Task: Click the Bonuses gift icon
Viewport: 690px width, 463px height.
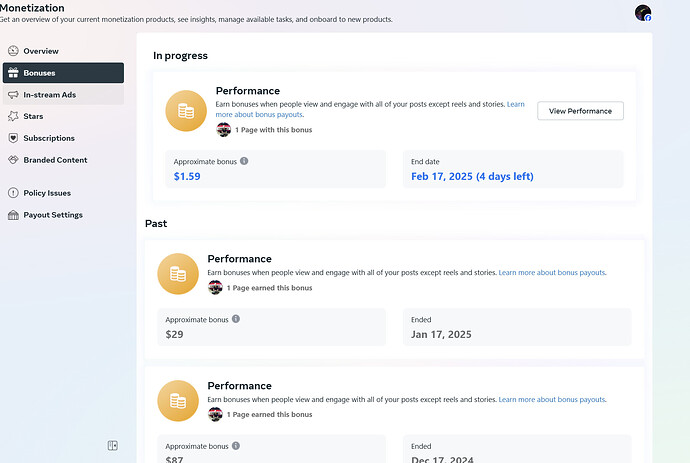Action: tap(13, 73)
